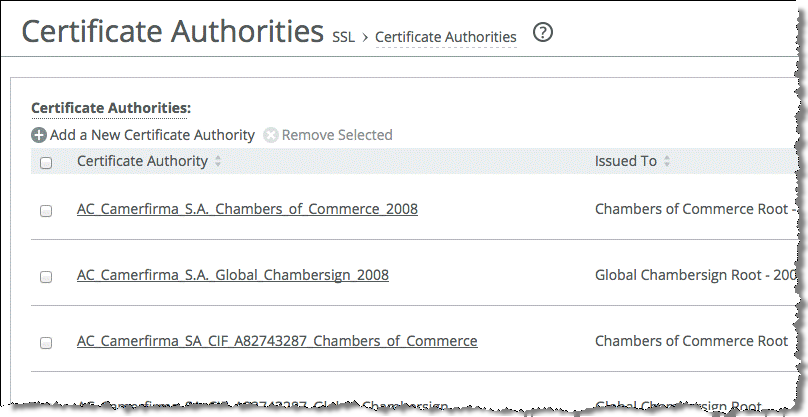The image size is (808, 417).
Task: Click Remove Selected button text
Action: coord(337,135)
